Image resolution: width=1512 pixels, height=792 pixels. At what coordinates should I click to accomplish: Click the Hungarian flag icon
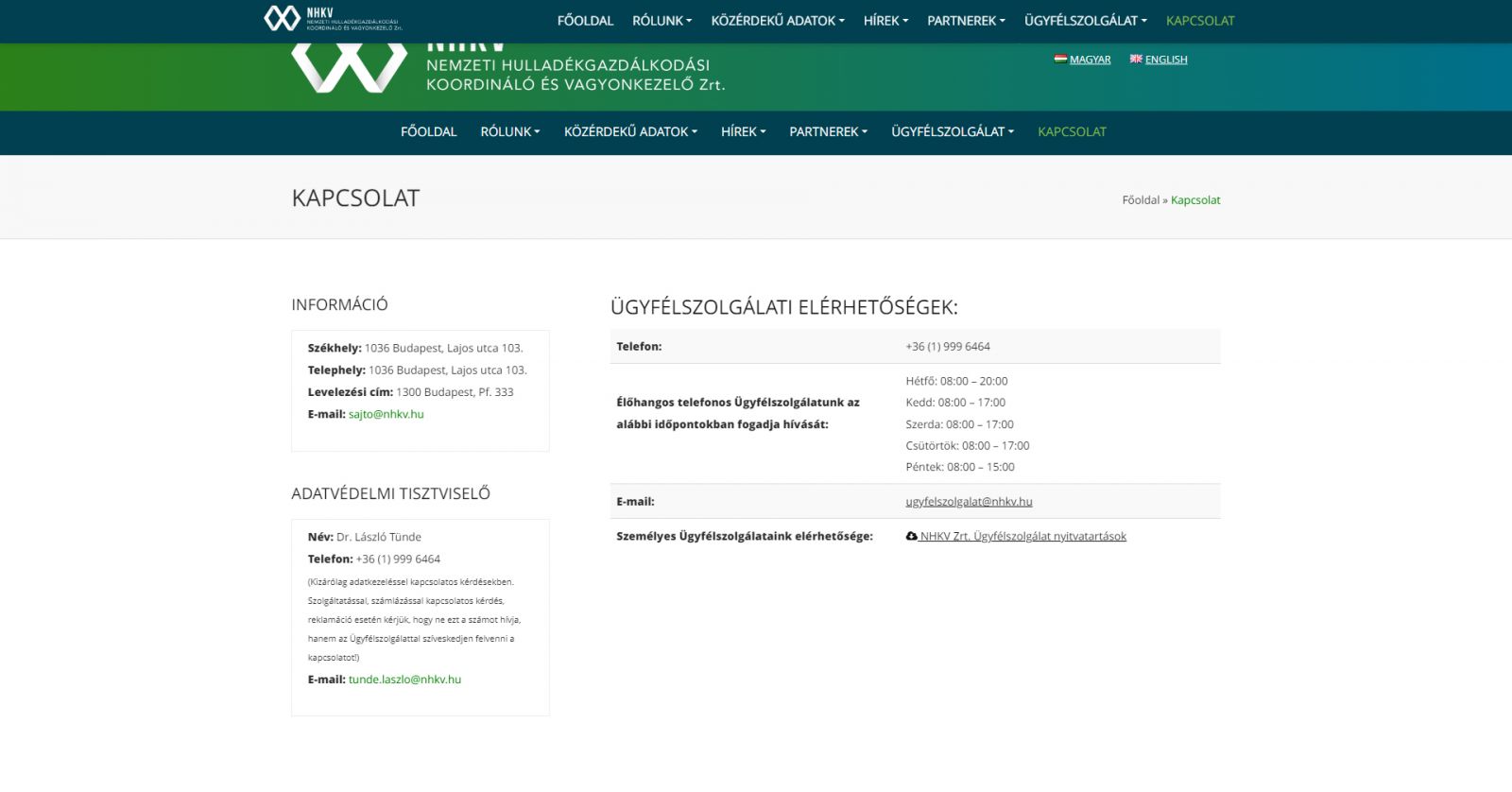pos(1060,59)
